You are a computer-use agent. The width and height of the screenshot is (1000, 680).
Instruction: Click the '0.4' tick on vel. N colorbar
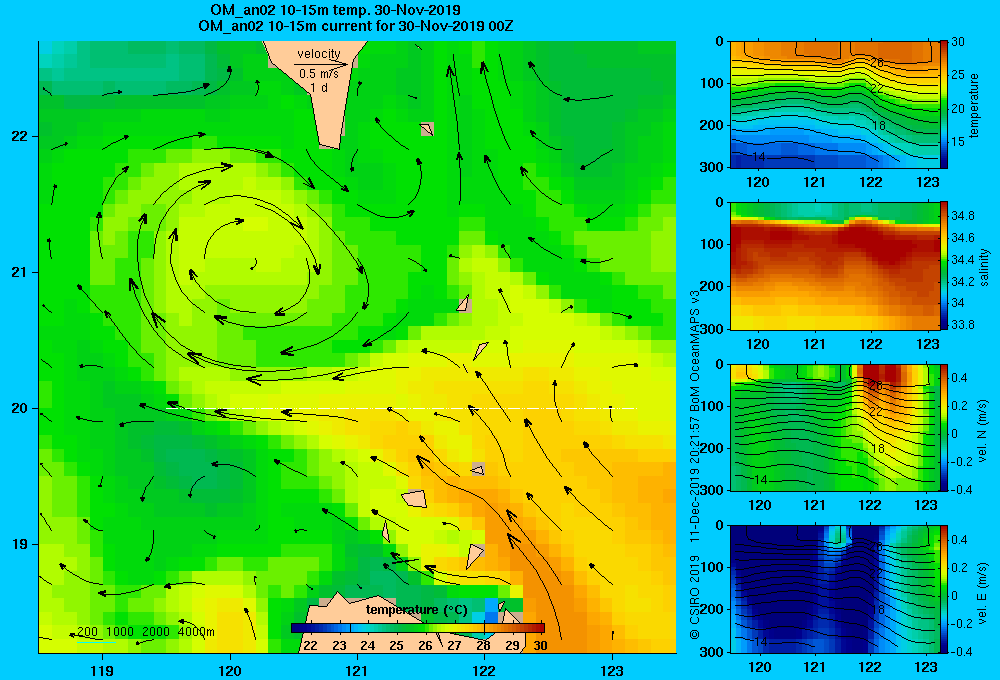click(x=959, y=378)
